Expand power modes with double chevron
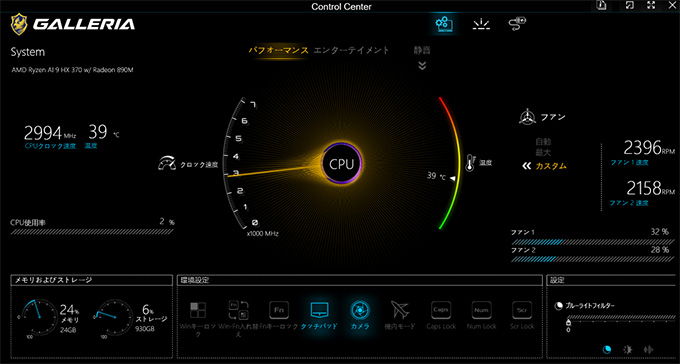The image size is (680, 364). (x=422, y=66)
